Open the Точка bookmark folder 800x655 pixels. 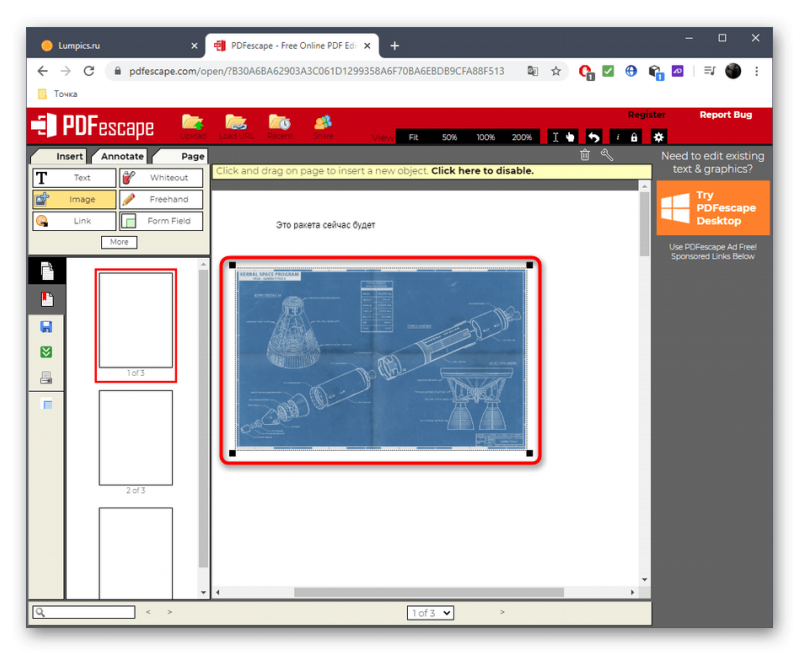pos(58,94)
